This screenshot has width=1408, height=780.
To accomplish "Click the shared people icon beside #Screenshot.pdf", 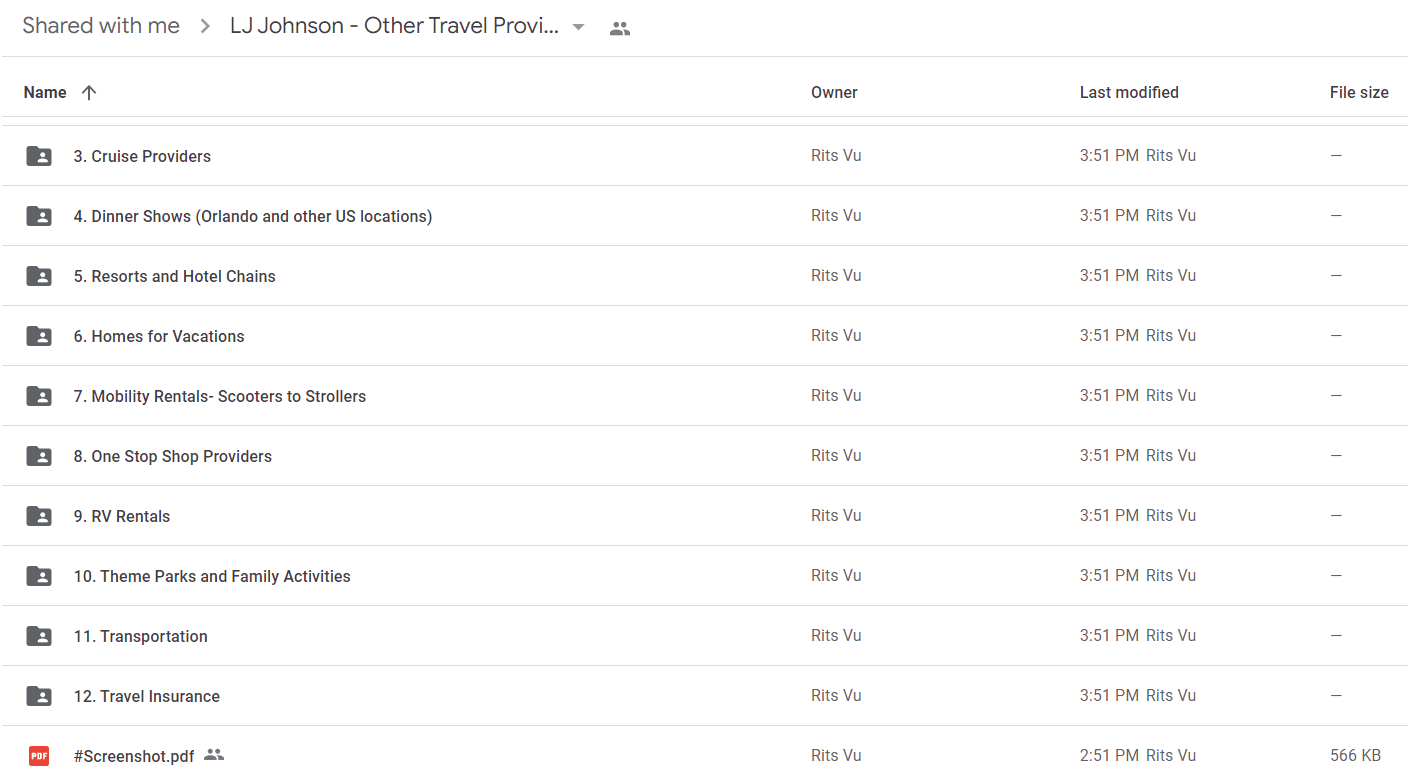I will (214, 755).
